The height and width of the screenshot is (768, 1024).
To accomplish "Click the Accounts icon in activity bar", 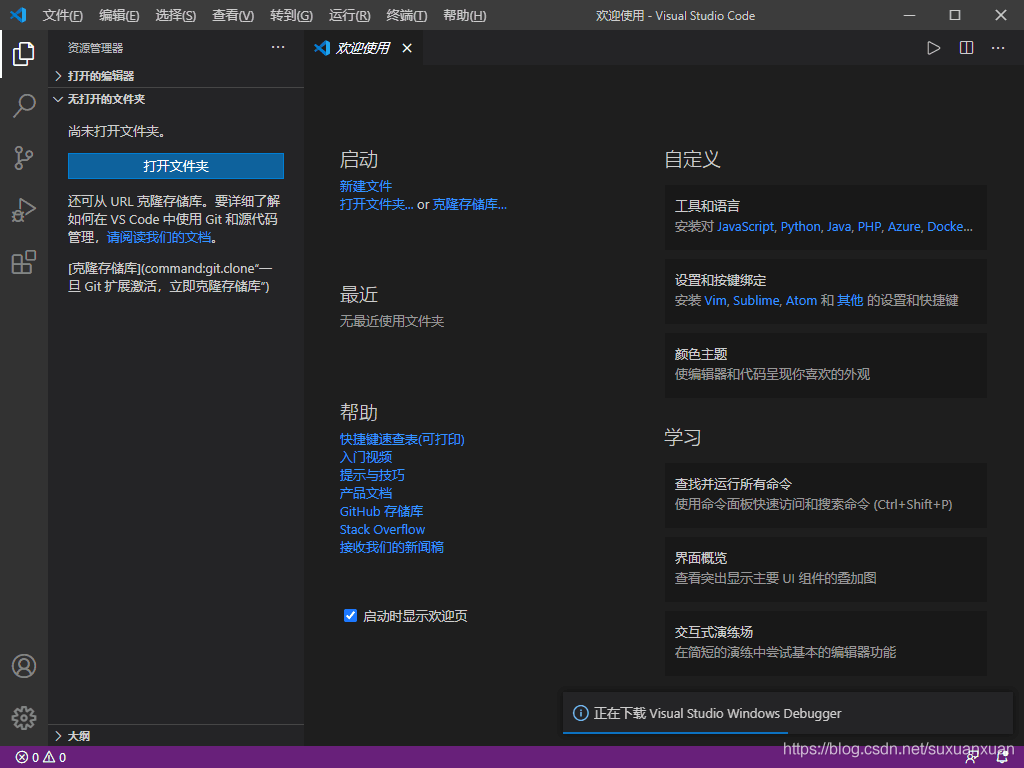I will [24, 666].
